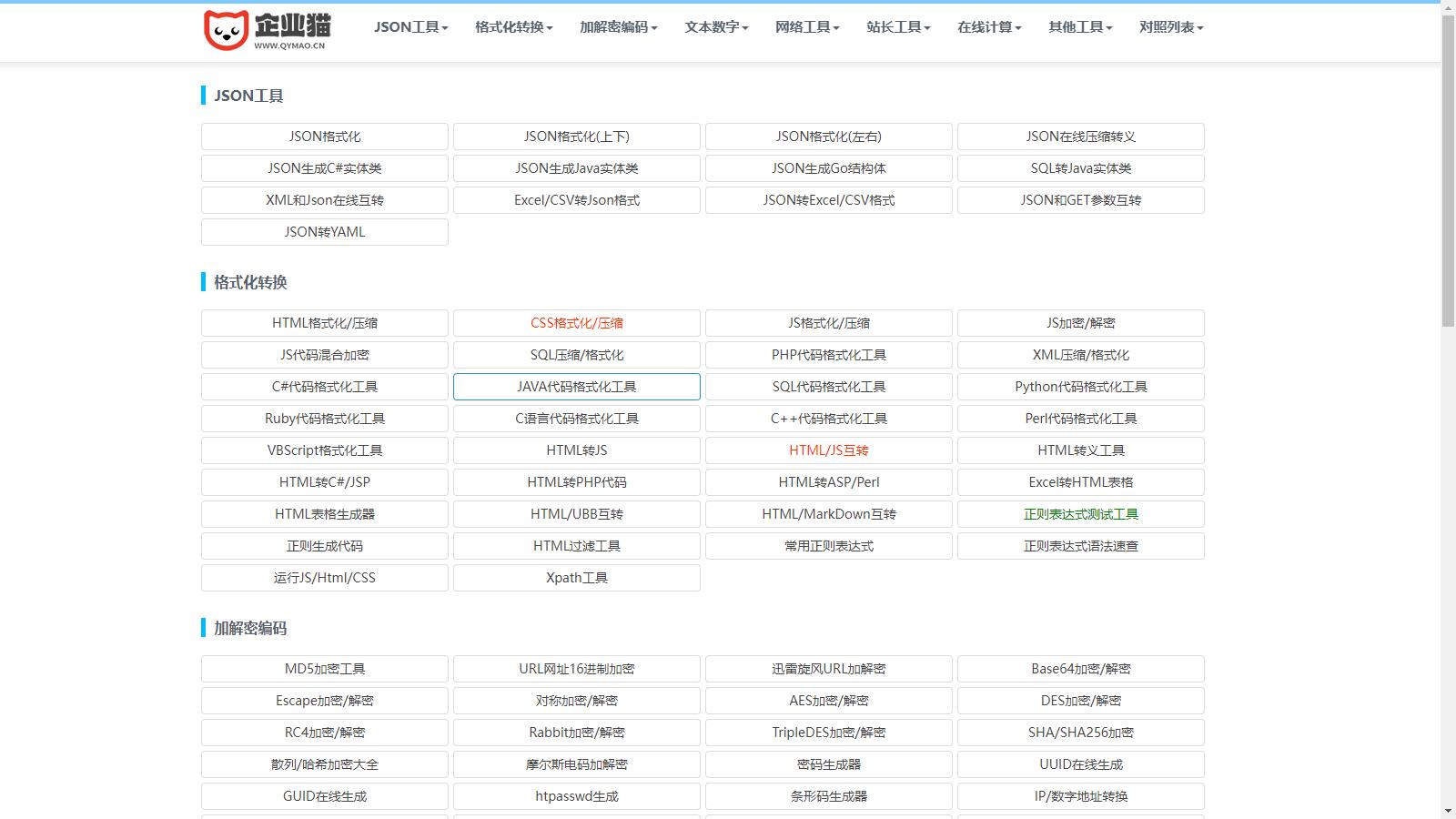Open the CSS格式化/压缩 link
Screen dimensions: 1456x819
(x=577, y=323)
